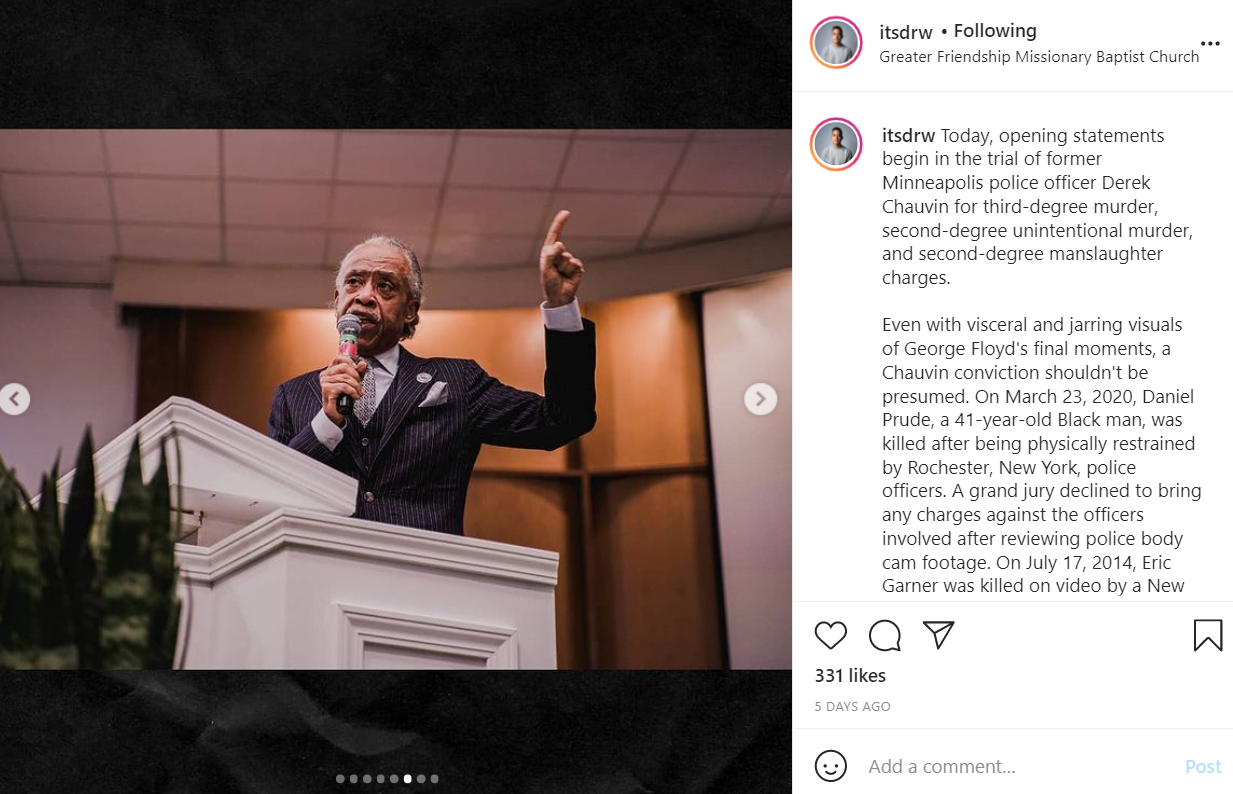This screenshot has width=1233, height=794.
Task: Jump to first carousel dot indicator
Action: click(340, 778)
